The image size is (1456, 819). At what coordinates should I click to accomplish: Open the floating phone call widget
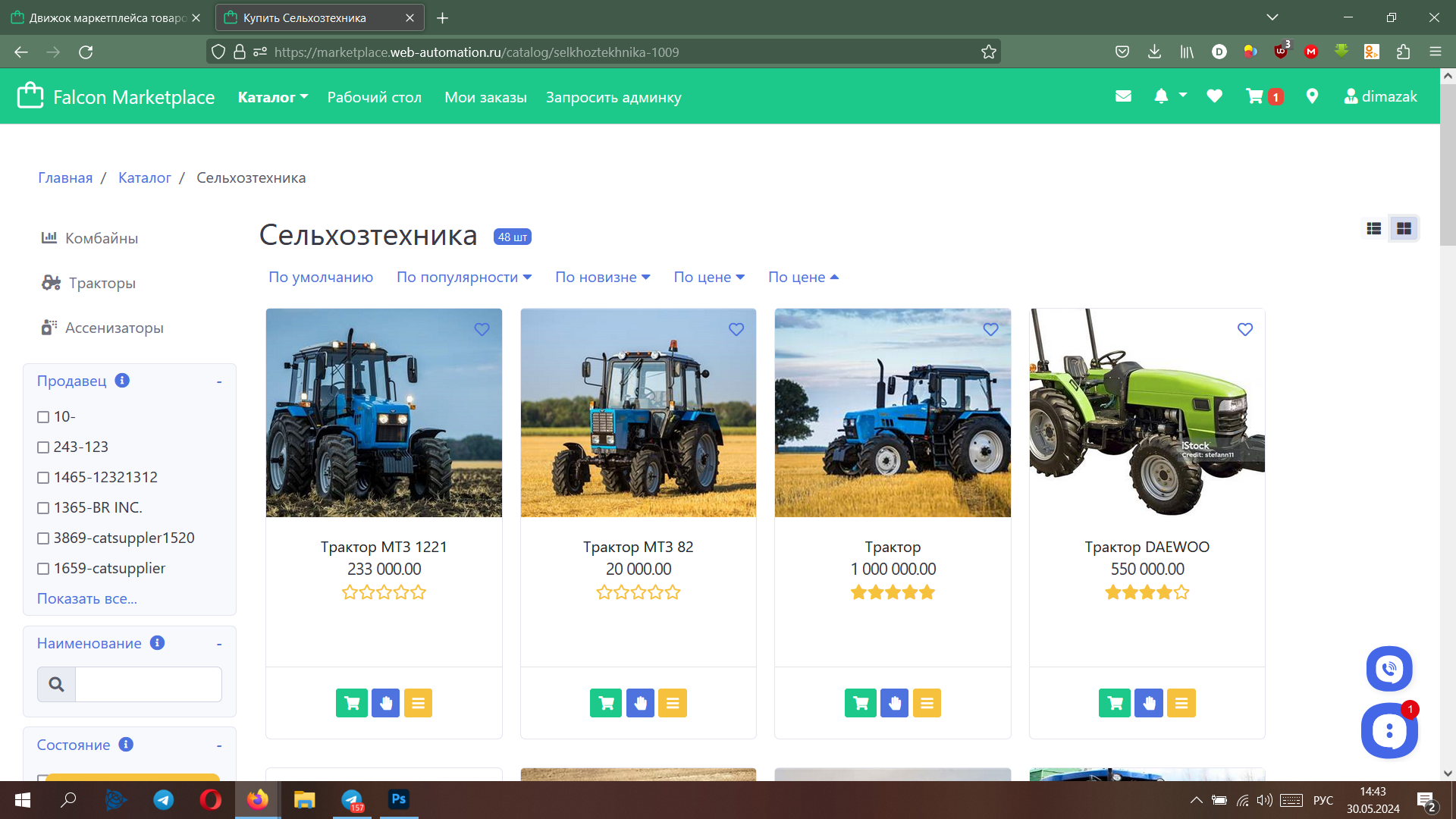(x=1389, y=669)
